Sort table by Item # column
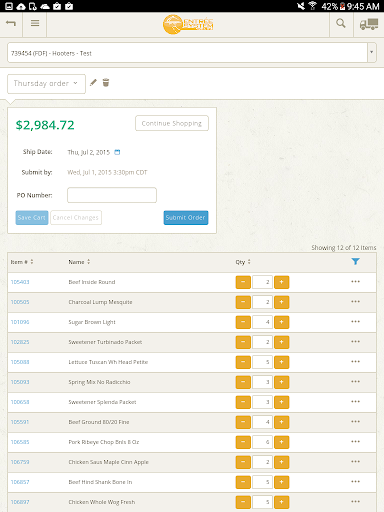This screenshot has height=512, width=384. (x=22, y=262)
